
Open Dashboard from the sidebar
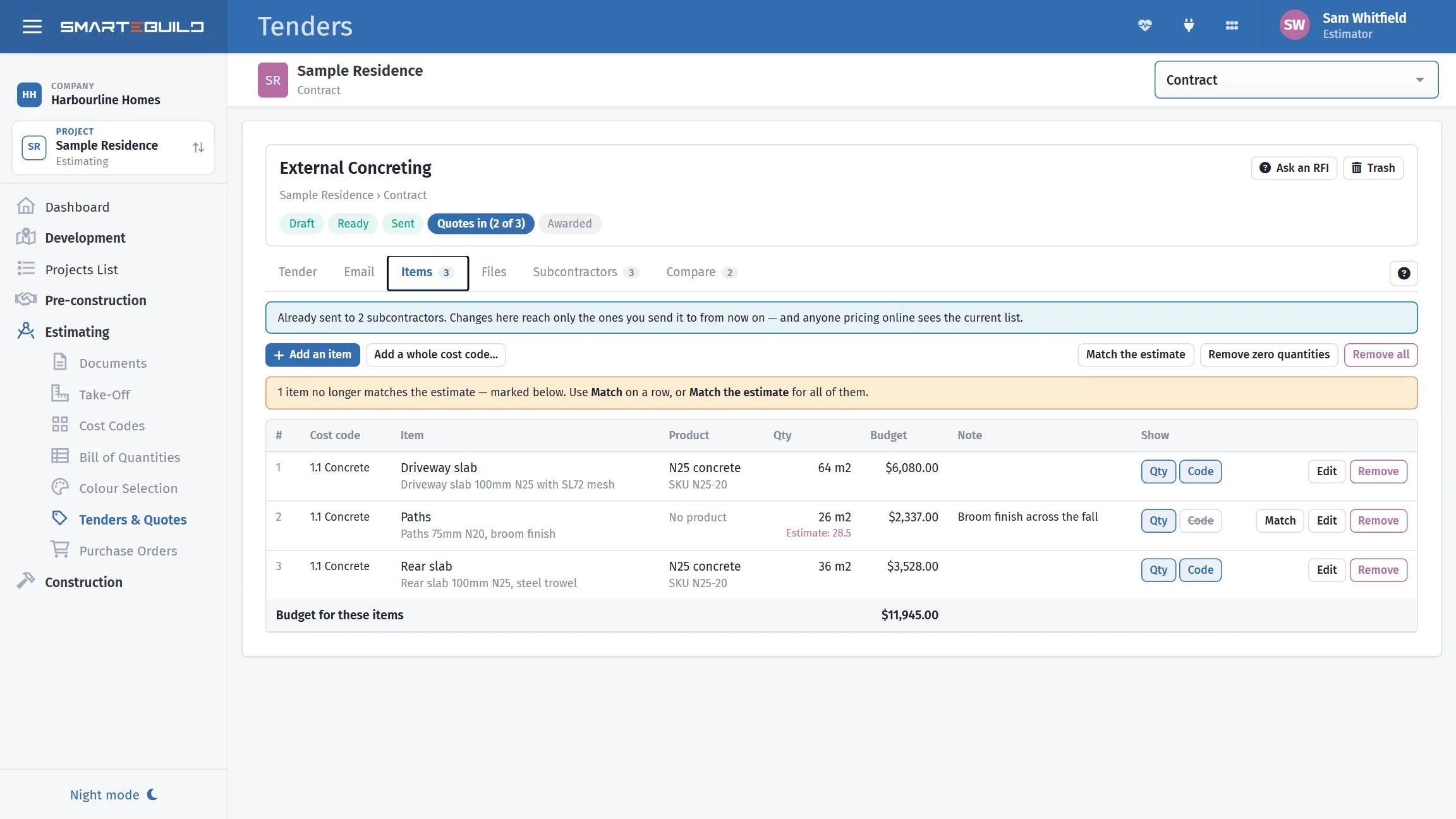pos(77,207)
